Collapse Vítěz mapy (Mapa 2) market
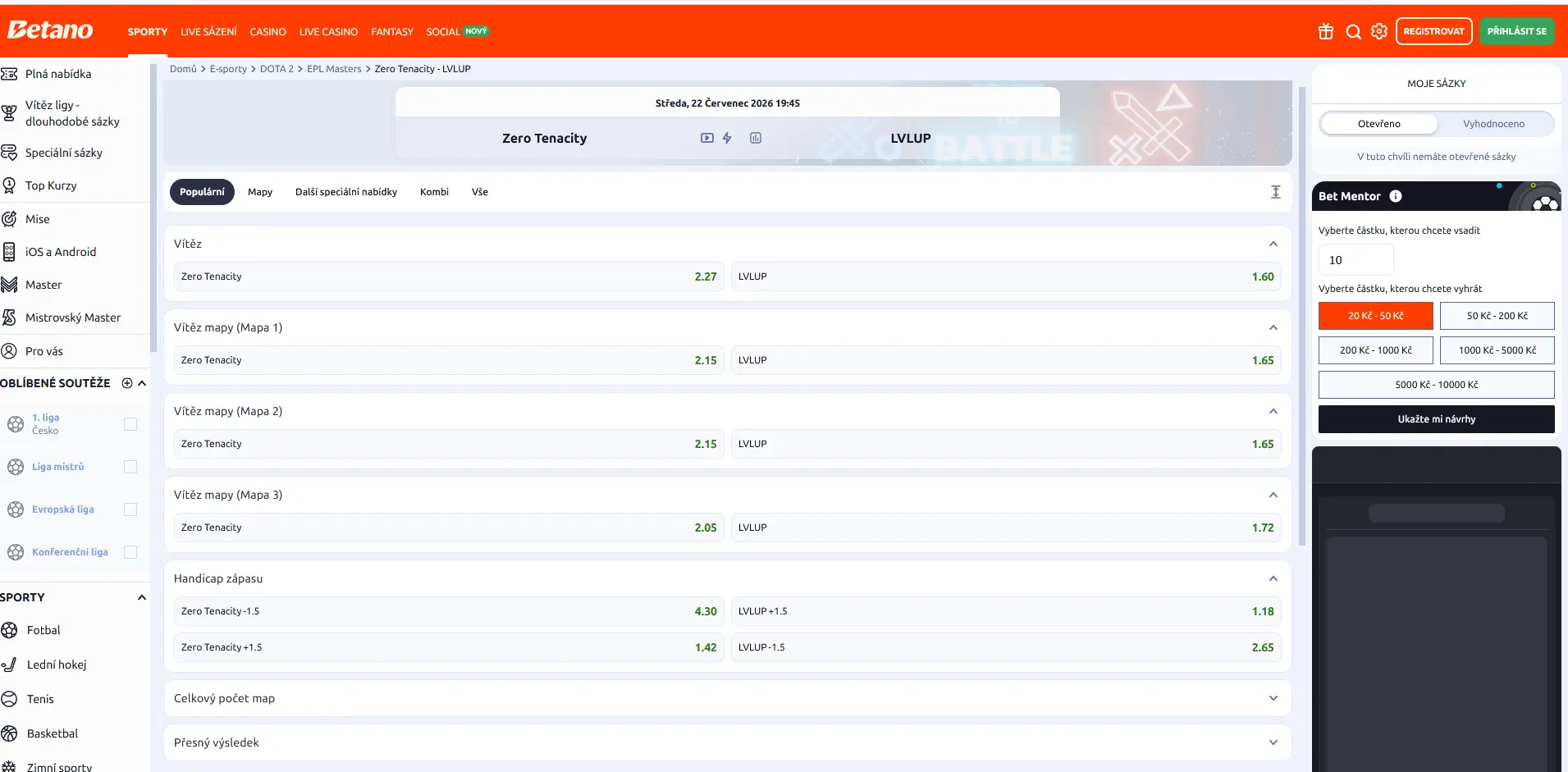 pyautogui.click(x=1273, y=411)
